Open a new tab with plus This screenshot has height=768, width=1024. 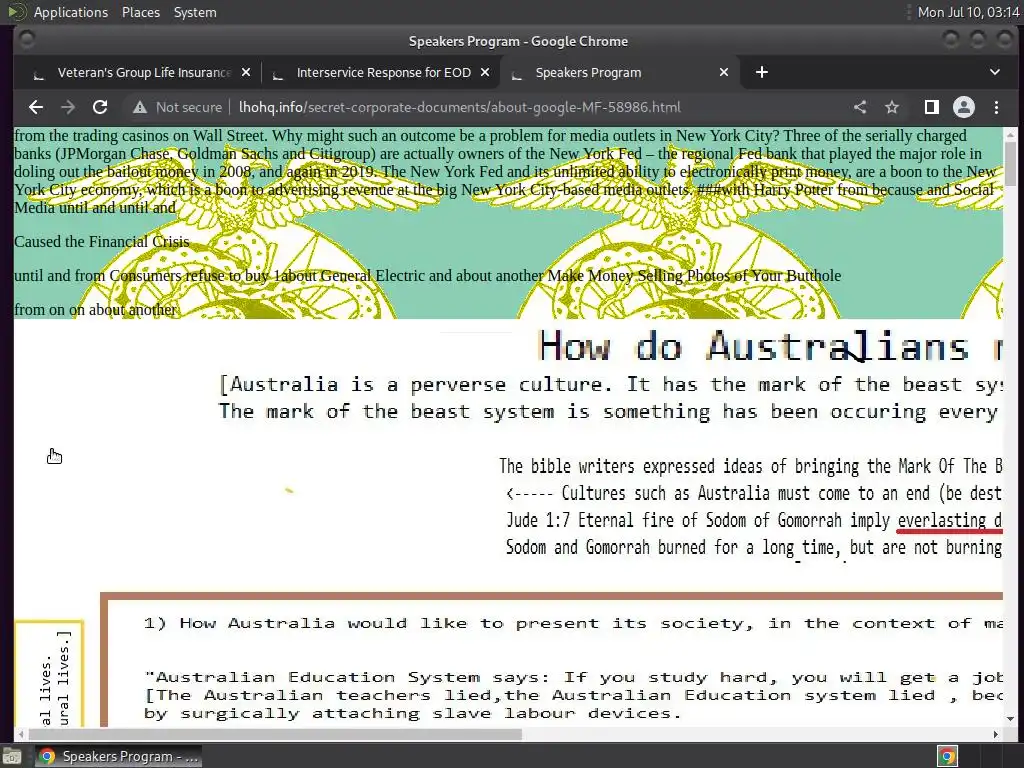click(761, 72)
